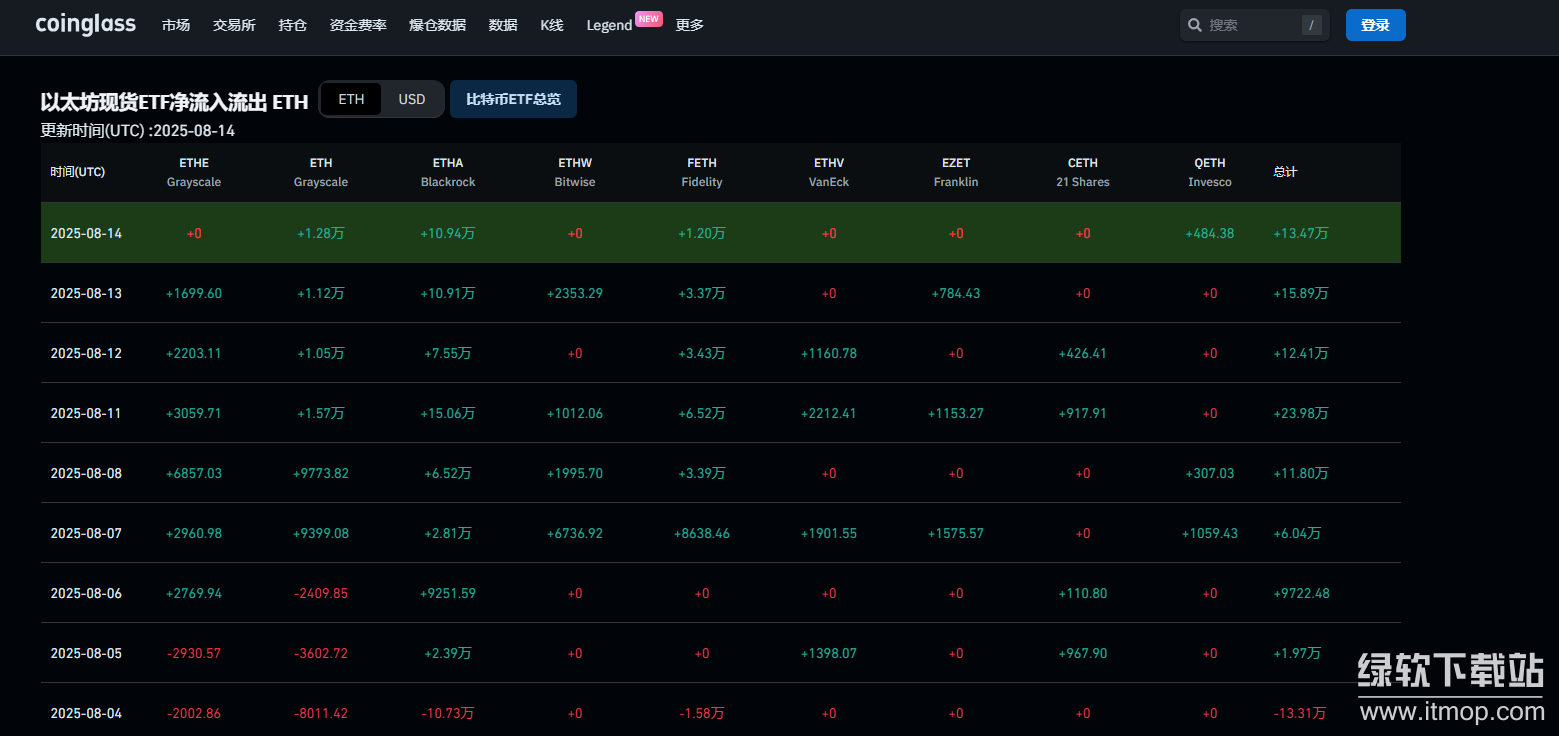Click the 总计 column header
Image resolution: width=1559 pixels, height=736 pixels.
[1285, 172]
